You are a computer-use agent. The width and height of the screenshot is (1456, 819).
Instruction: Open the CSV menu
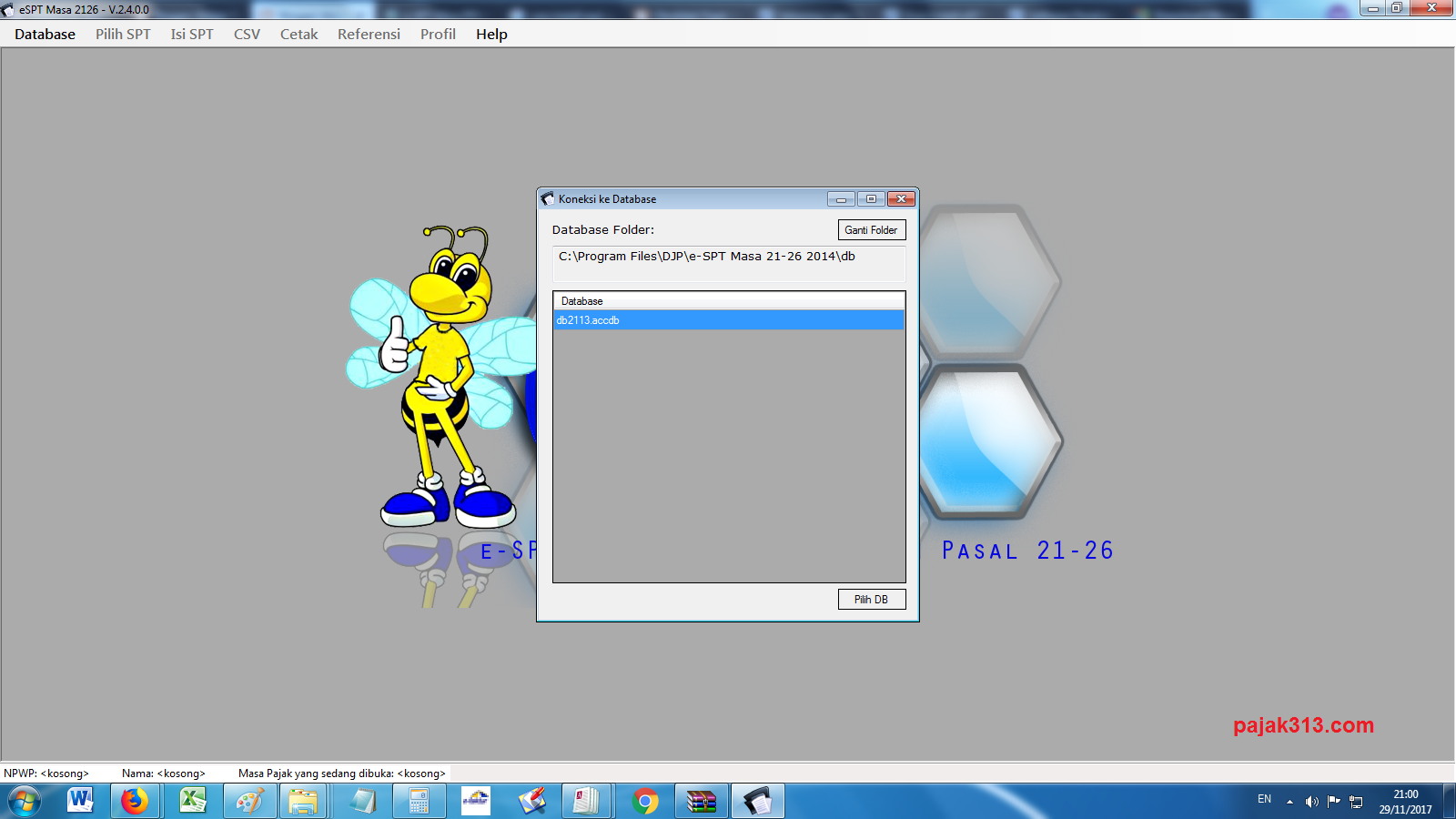[247, 35]
